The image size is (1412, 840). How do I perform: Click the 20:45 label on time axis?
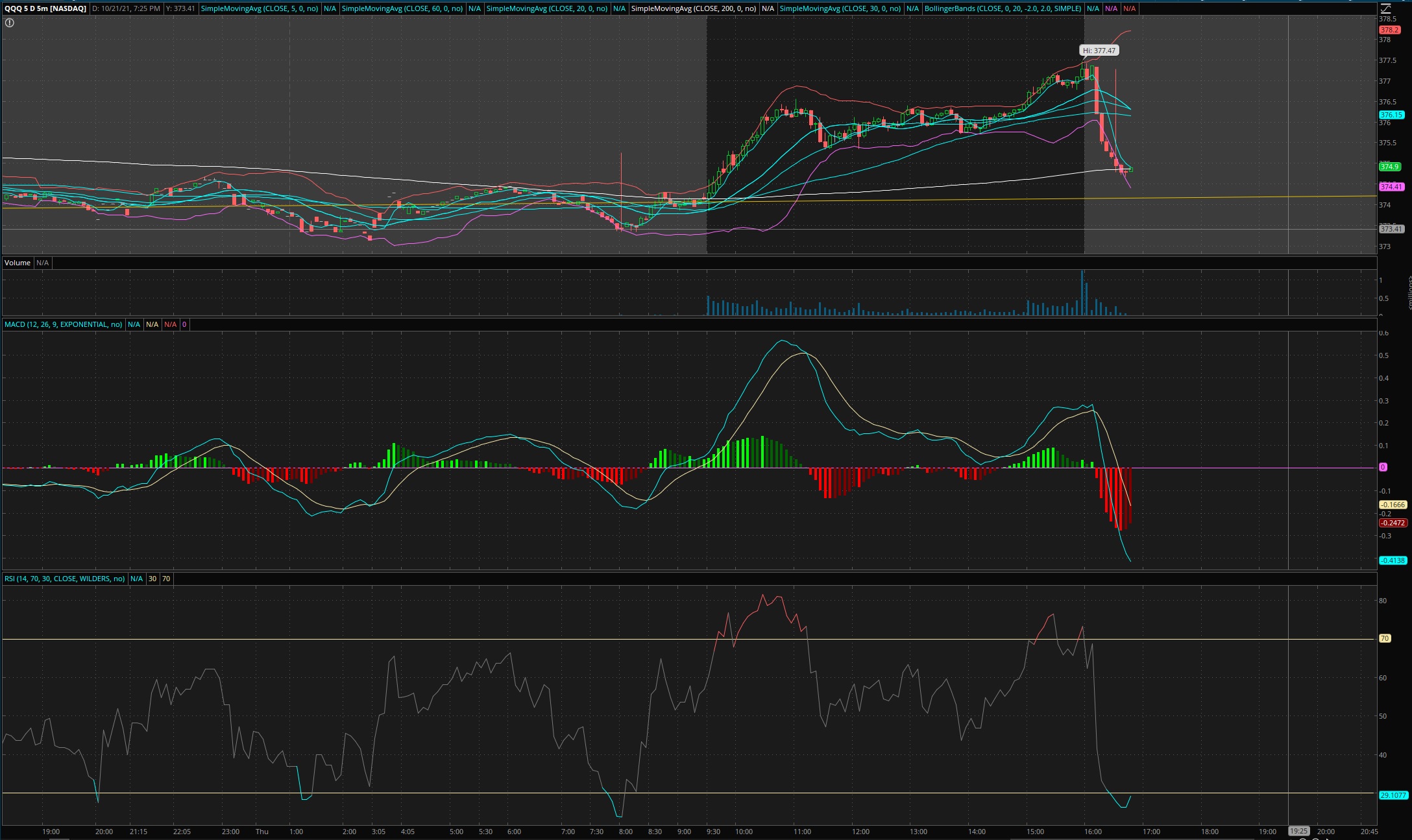(1369, 832)
